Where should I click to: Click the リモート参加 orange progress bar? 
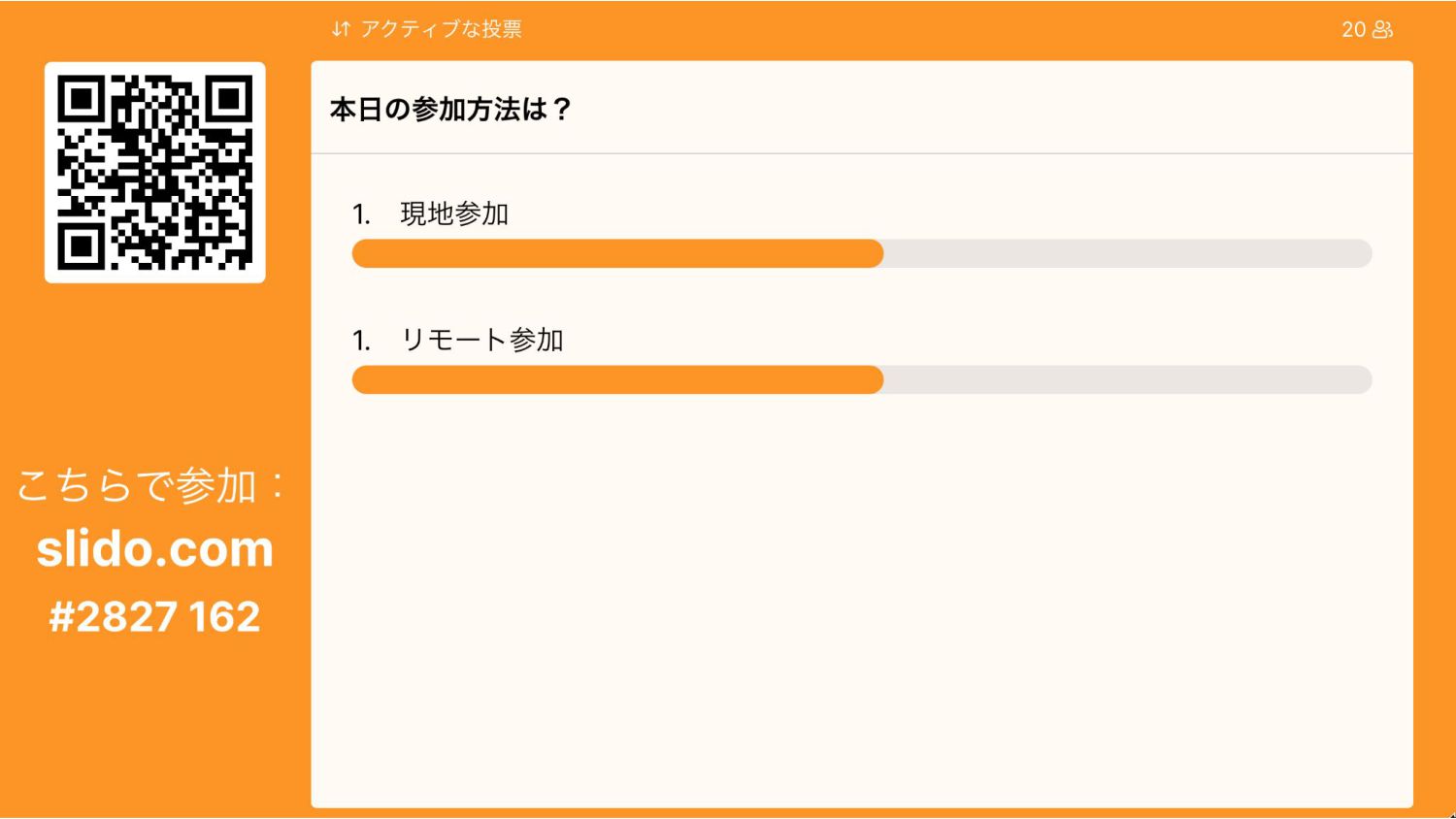coord(617,379)
